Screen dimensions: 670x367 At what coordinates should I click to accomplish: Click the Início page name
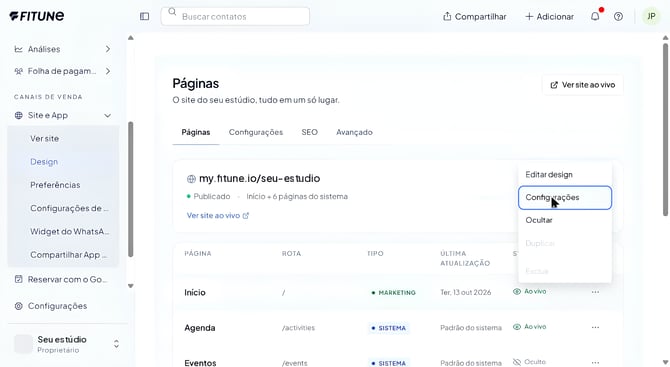[195, 293]
